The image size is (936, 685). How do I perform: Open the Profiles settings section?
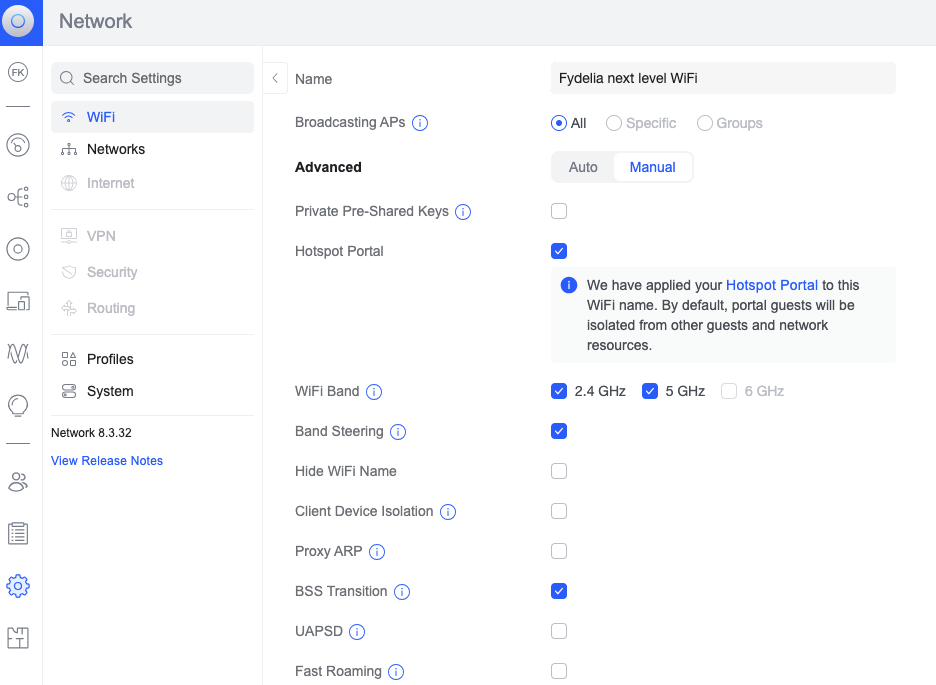point(152,359)
